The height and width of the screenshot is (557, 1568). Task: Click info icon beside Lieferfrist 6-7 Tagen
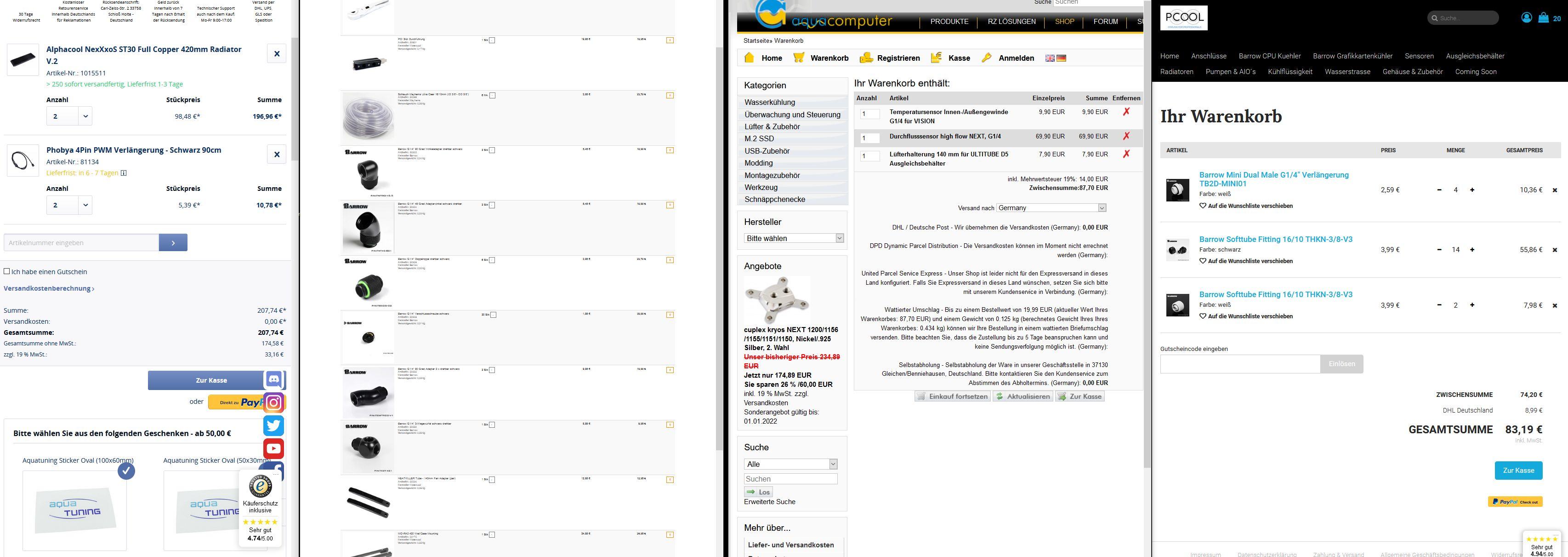tap(124, 173)
